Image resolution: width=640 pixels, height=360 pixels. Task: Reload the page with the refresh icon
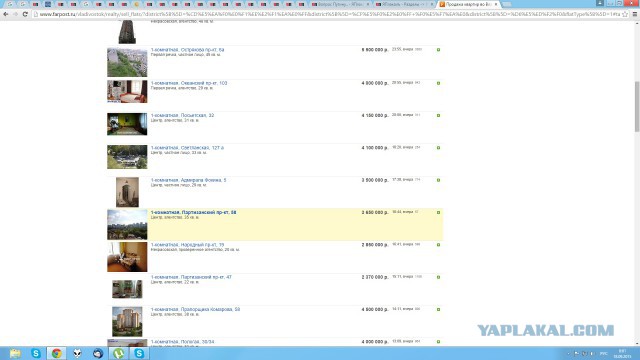(25, 14)
